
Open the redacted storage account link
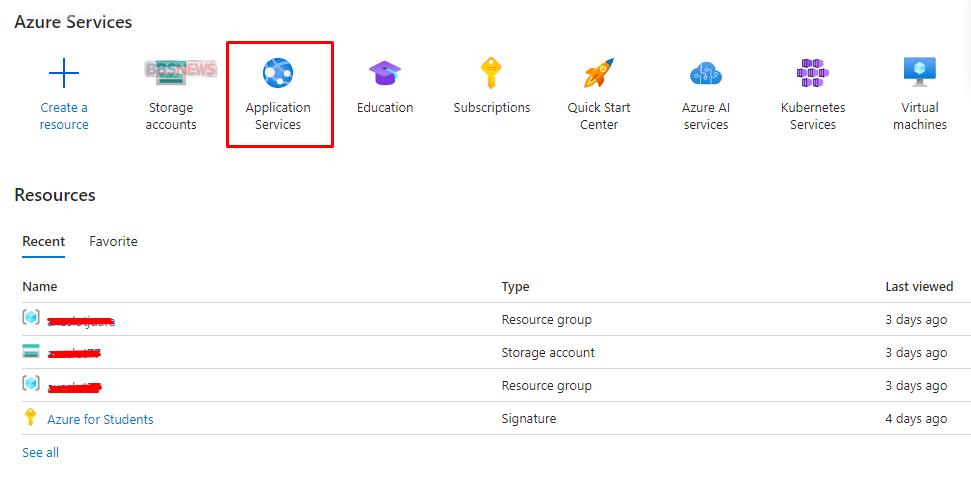click(75, 353)
